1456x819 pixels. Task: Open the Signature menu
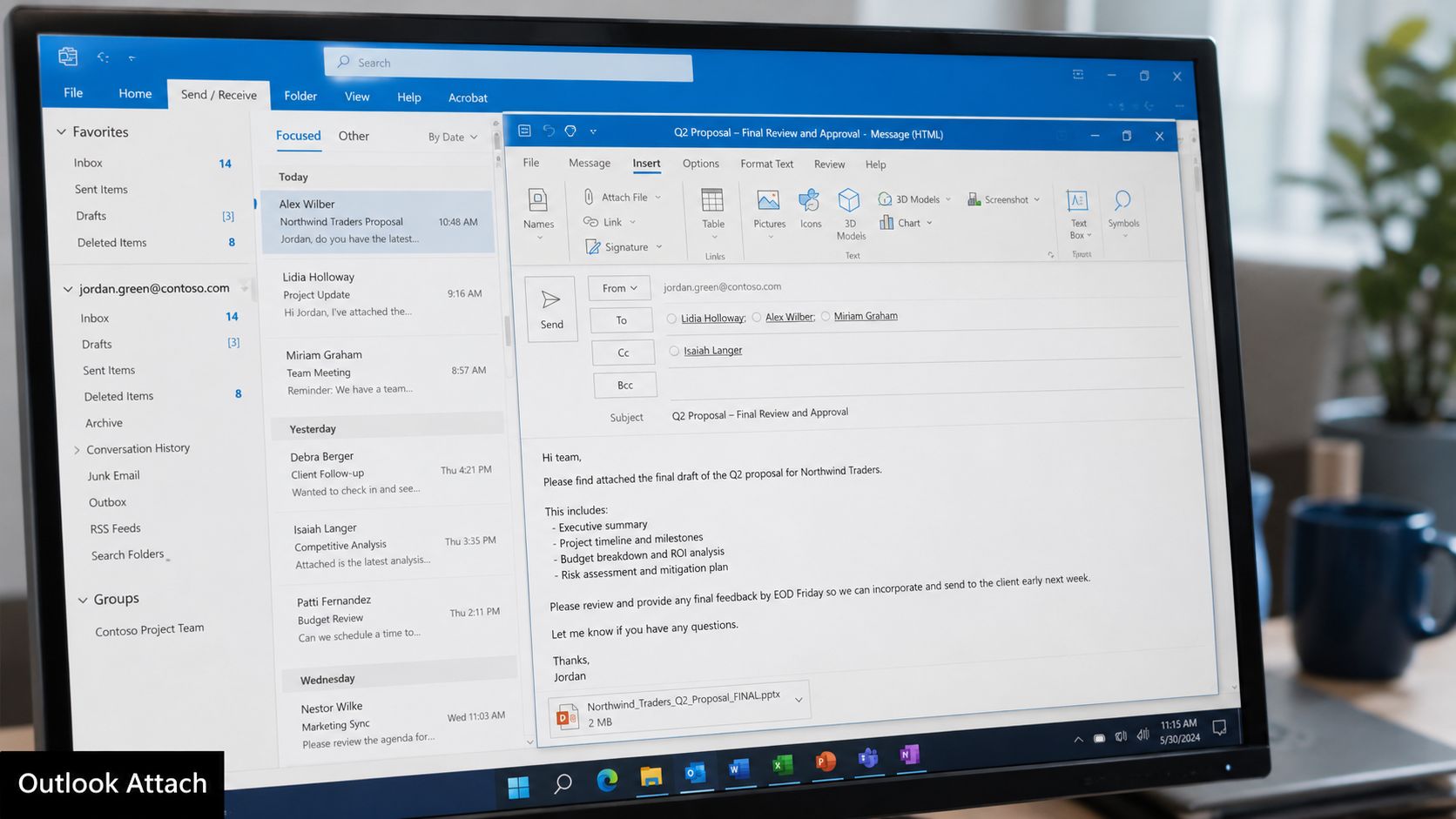[624, 247]
